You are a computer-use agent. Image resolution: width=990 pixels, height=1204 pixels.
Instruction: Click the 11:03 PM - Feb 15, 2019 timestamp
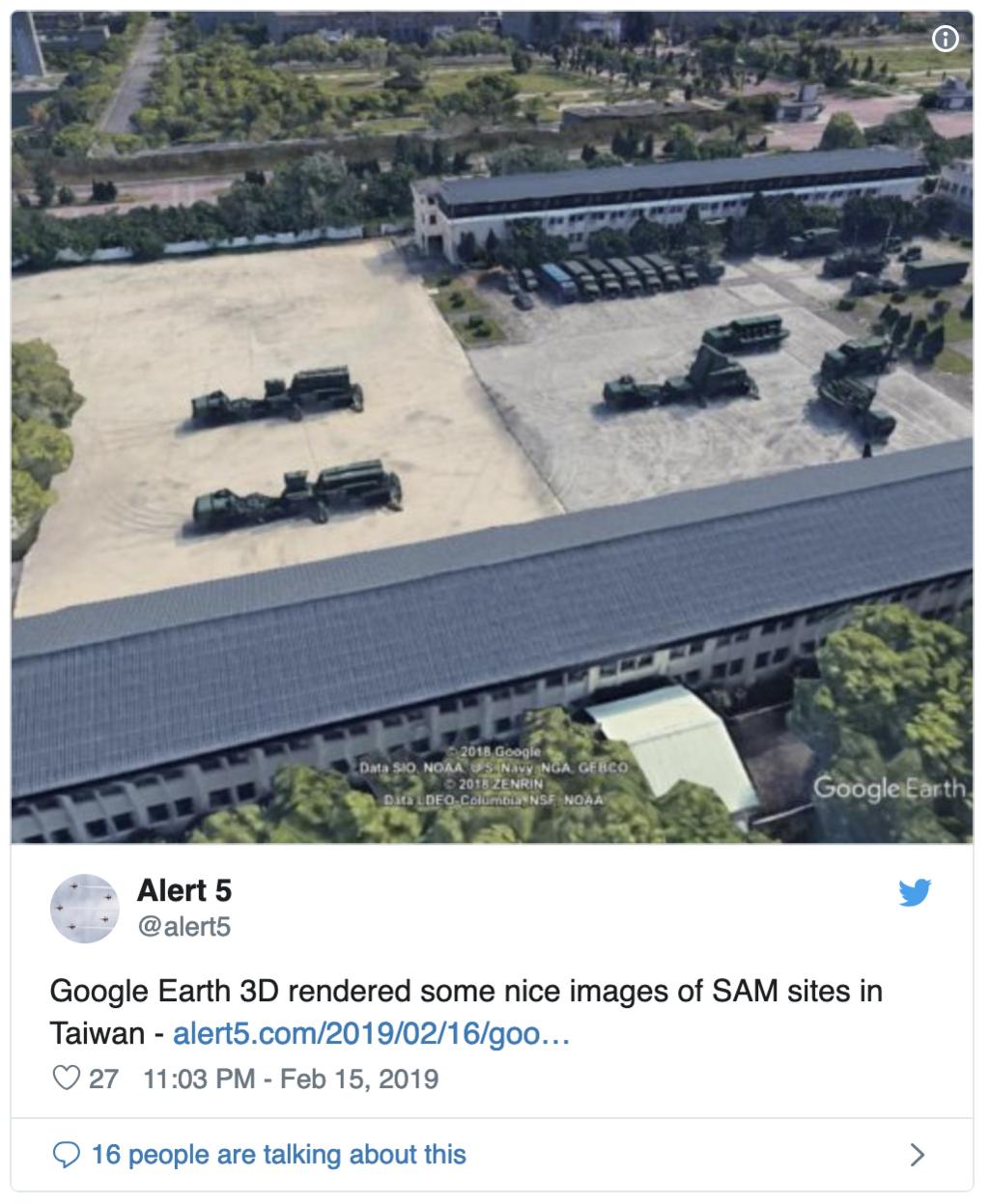coord(290,1078)
